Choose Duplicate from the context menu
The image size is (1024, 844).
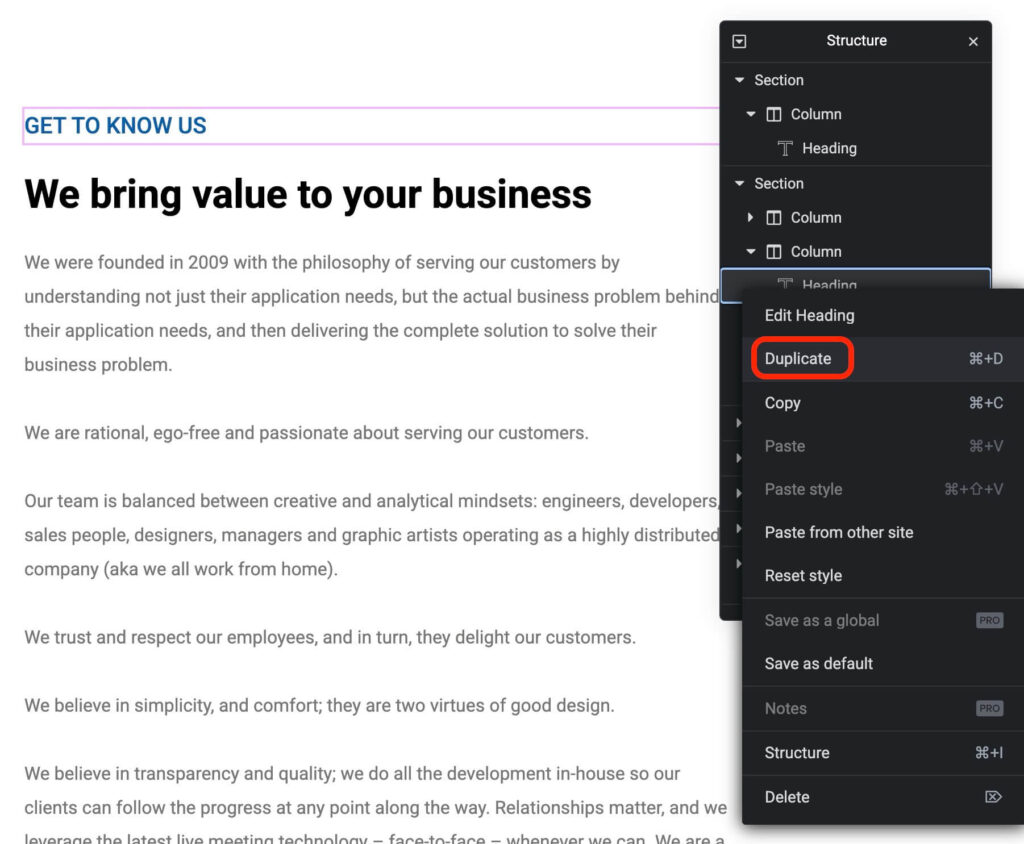pyautogui.click(x=798, y=359)
